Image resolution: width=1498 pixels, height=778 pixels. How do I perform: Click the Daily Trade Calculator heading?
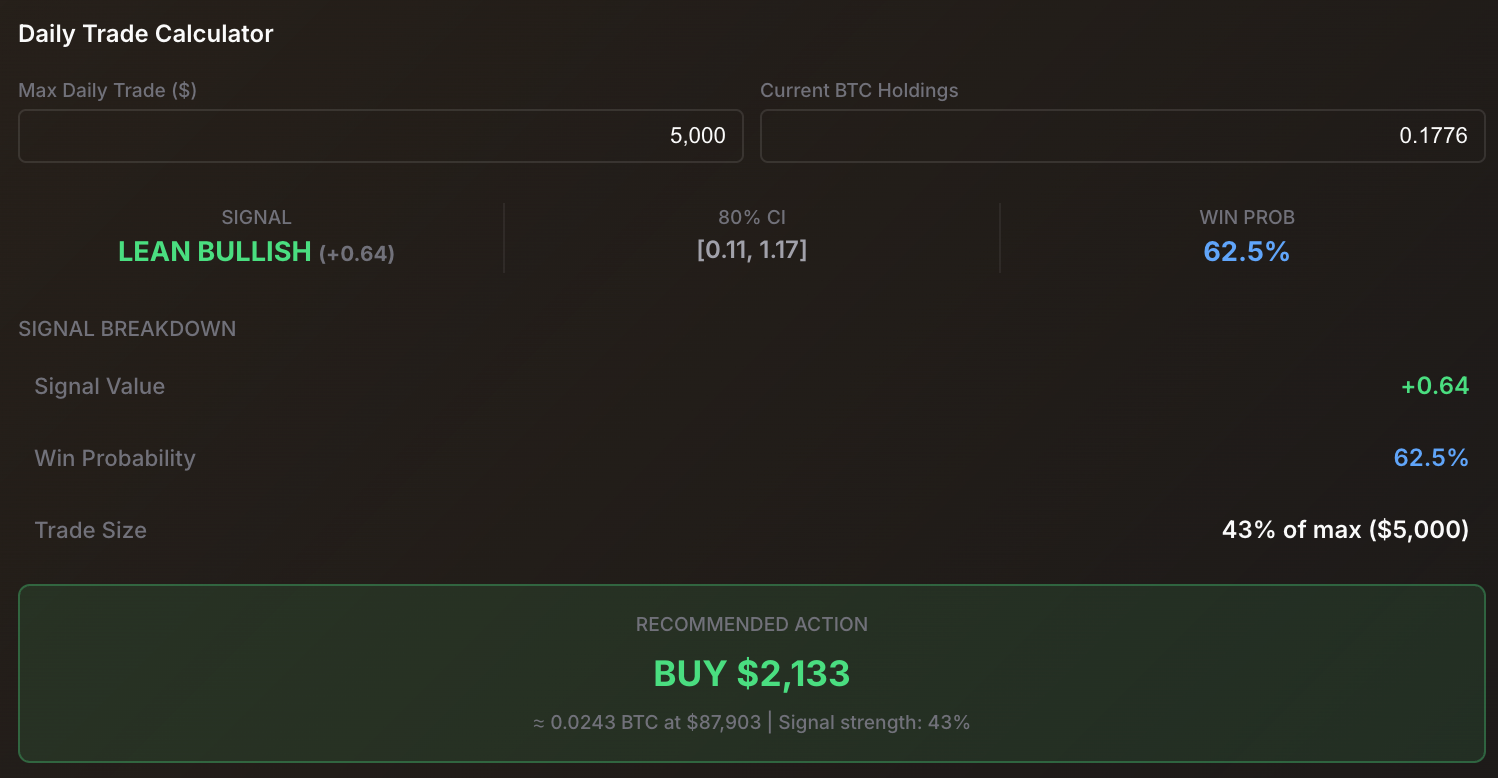coord(145,33)
